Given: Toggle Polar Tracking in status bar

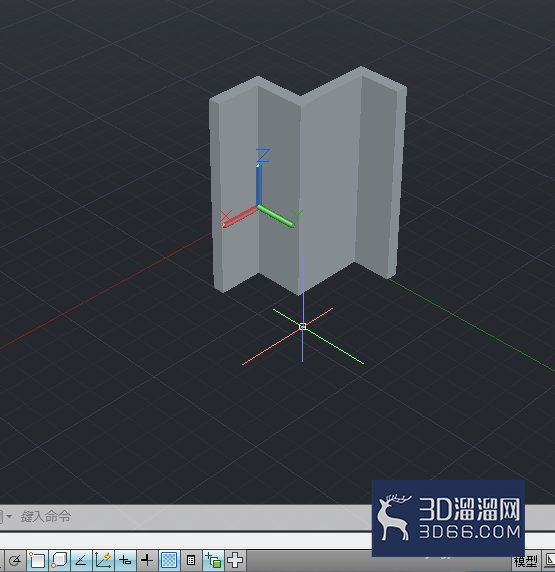Looking at the screenshot, I should [15, 560].
